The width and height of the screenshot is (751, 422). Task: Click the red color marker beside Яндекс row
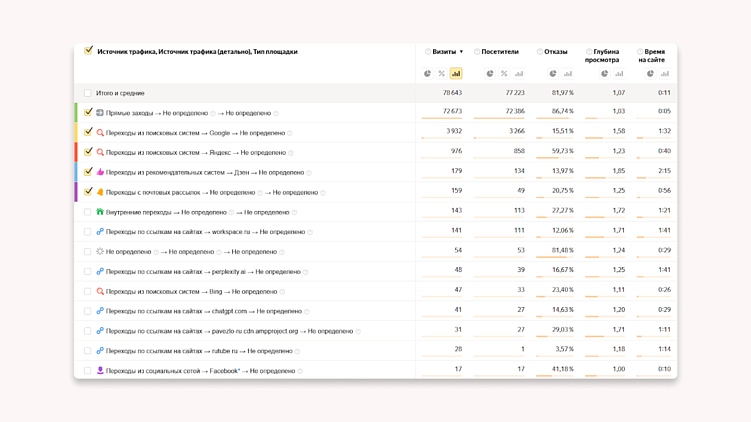click(x=76, y=153)
